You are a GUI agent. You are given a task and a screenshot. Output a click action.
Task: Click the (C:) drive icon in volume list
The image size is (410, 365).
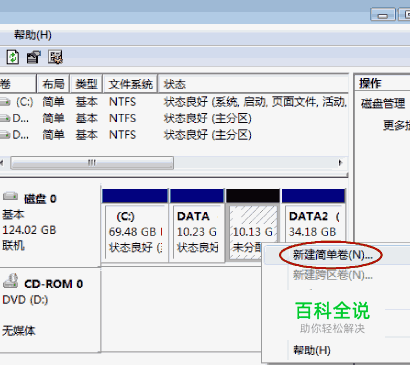coord(5,102)
